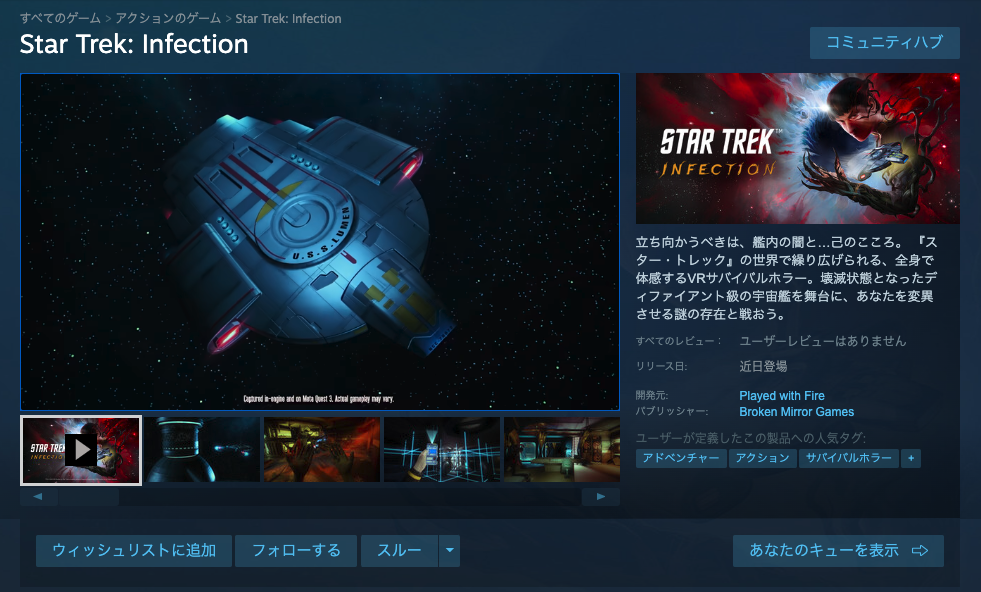This screenshot has height=592, width=981.
Task: Select the dark console screenshot thumbnail
Action: pyautogui.click(x=201, y=450)
